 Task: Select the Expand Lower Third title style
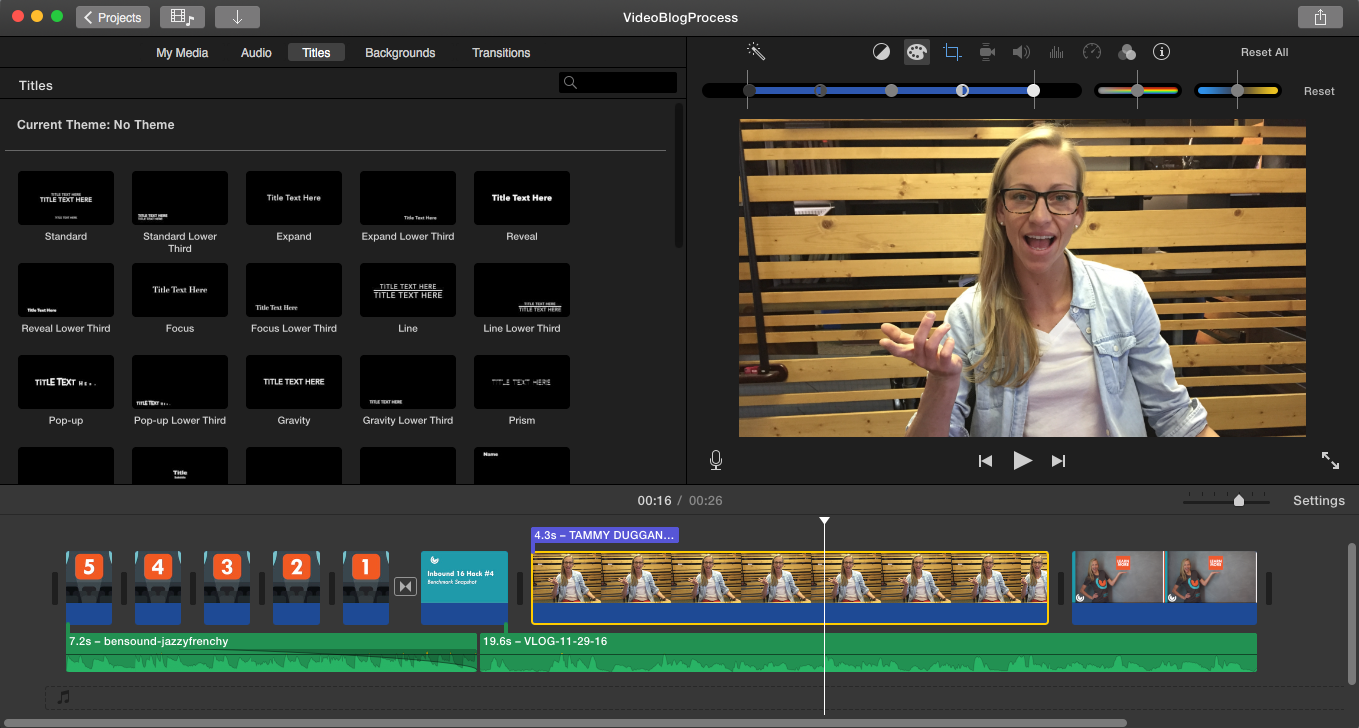point(407,197)
